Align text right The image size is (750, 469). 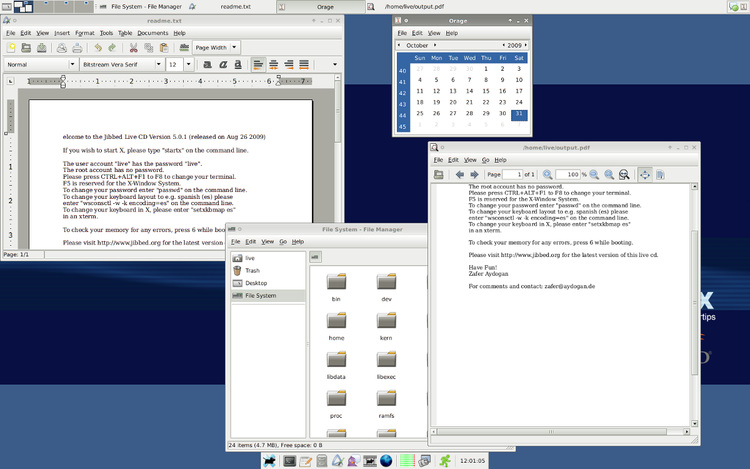pos(288,64)
